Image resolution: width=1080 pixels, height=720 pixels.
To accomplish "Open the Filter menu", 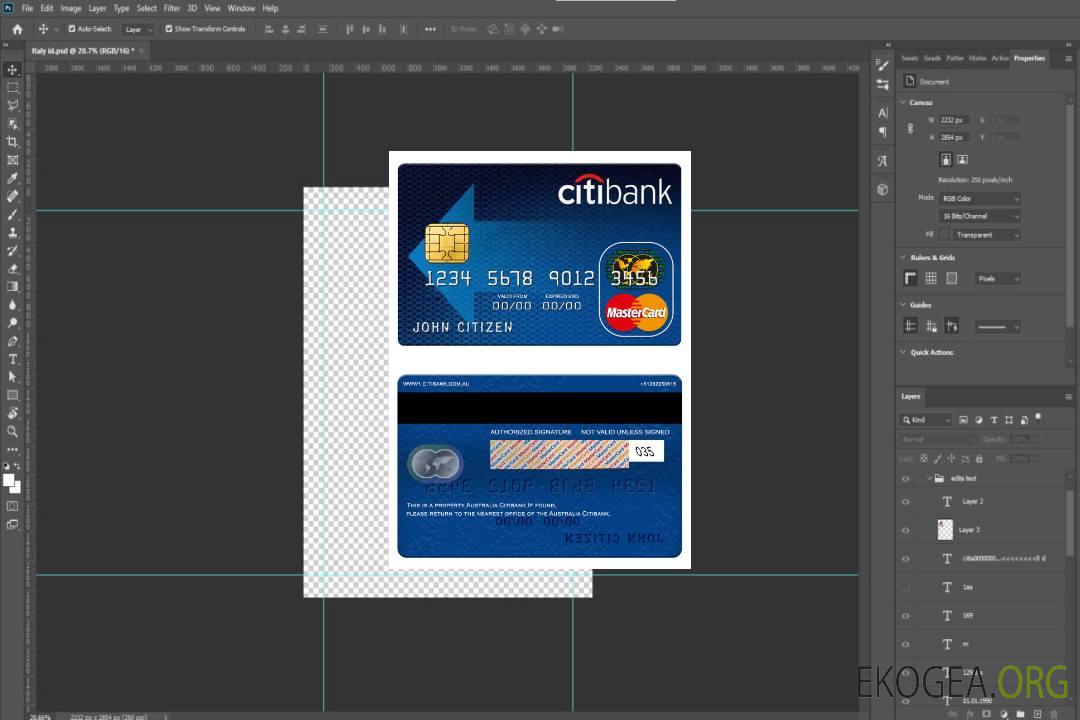I will 172,8.
